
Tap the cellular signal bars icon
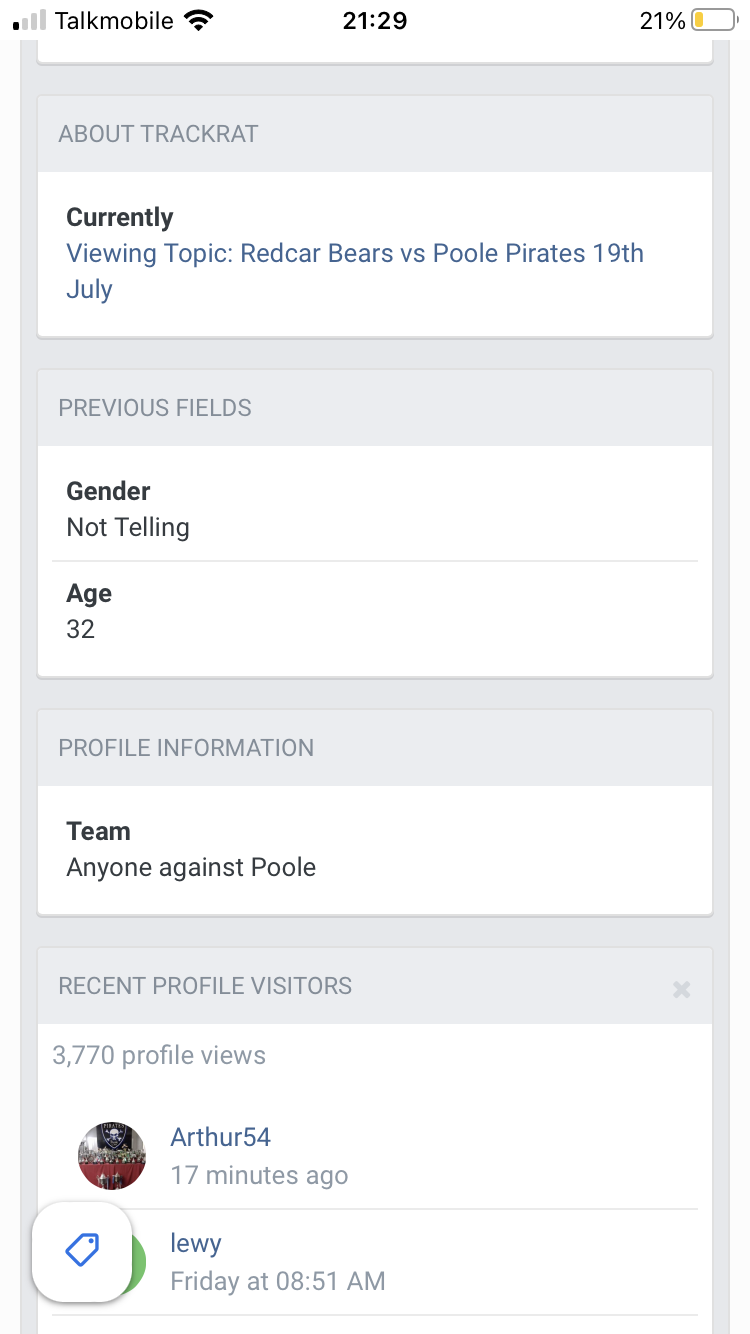point(30,20)
